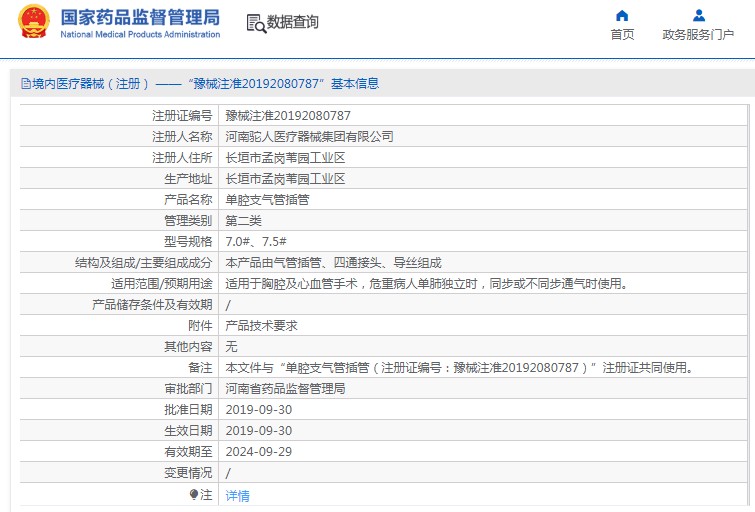This screenshot has width=755, height=512.
Task: Click 适用范围/预期用途 row label
Action: (x=162, y=284)
